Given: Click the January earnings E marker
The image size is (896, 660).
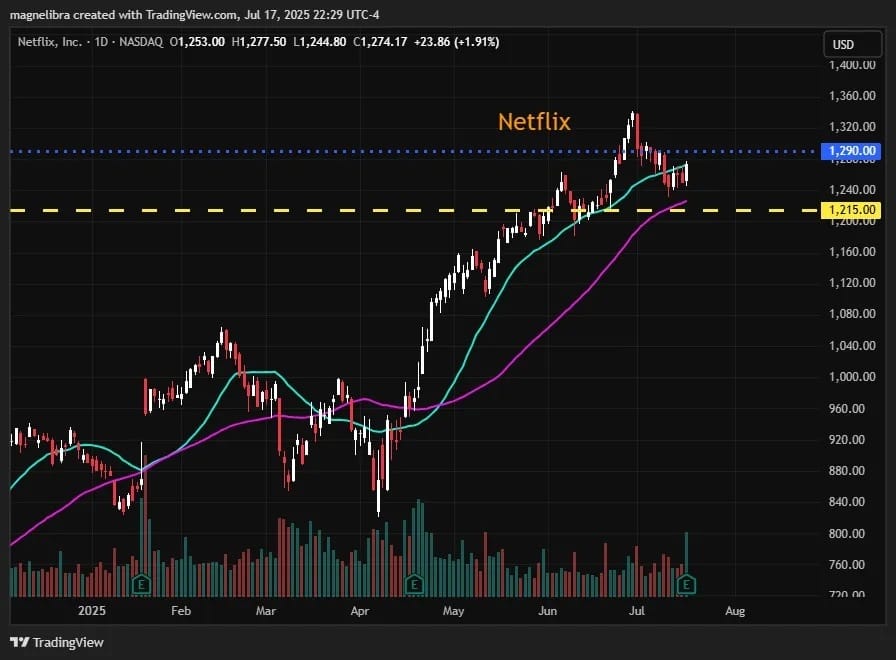Looking at the screenshot, I should [x=141, y=584].
